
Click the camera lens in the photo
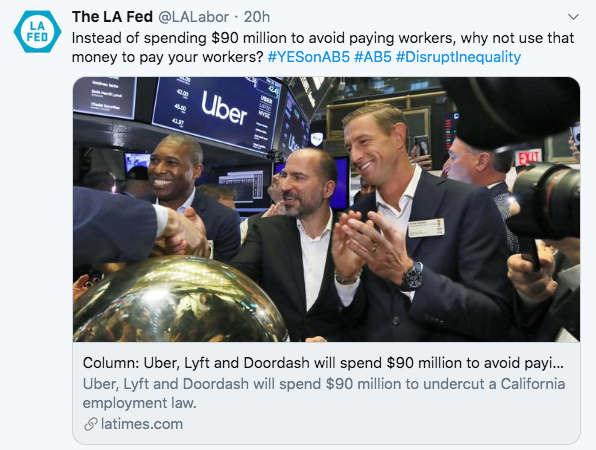point(546,200)
